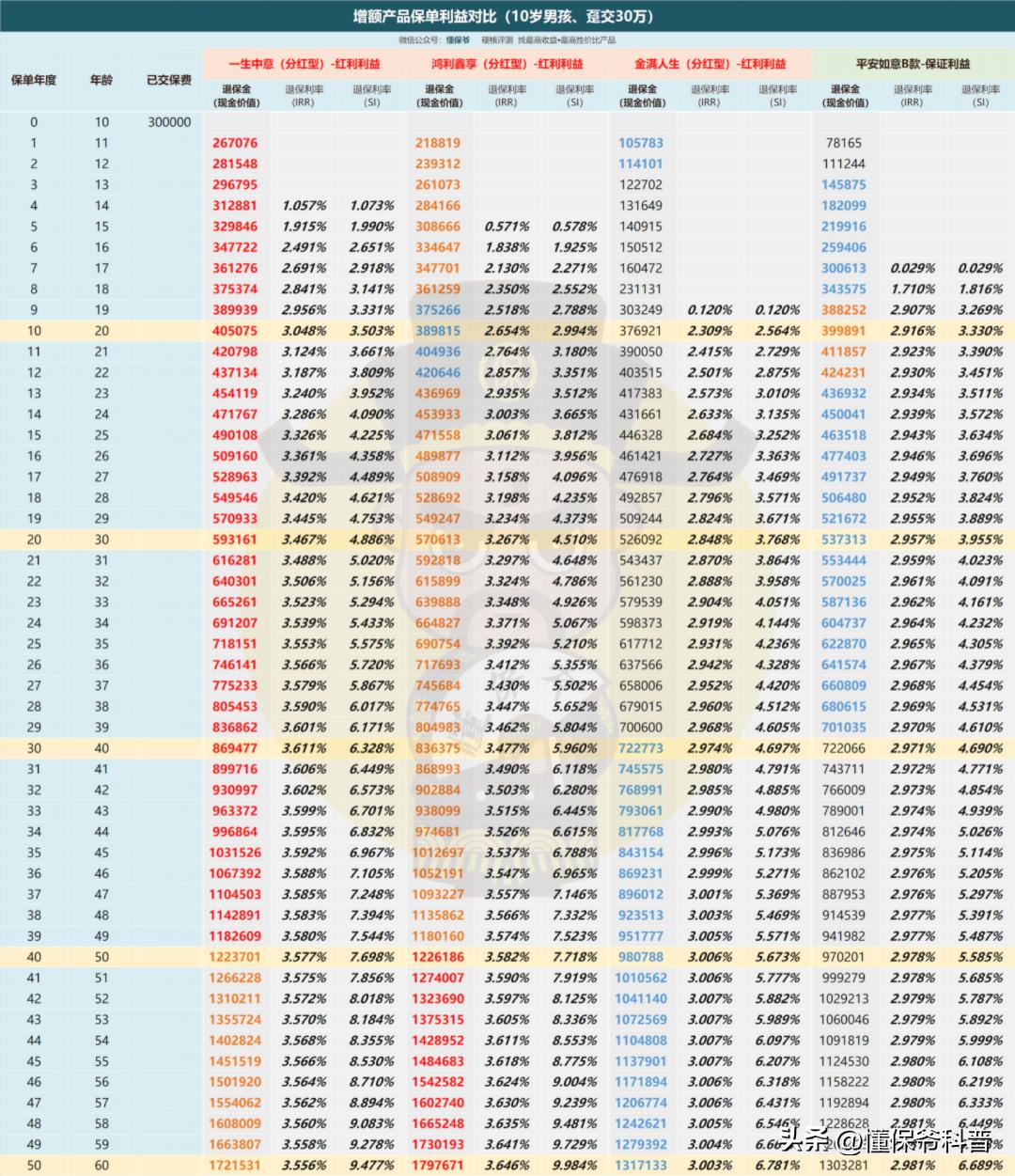Viewport: 1015px width, 1176px height.
Task: Click the 一生中意（分红型）header
Action: click(x=304, y=64)
